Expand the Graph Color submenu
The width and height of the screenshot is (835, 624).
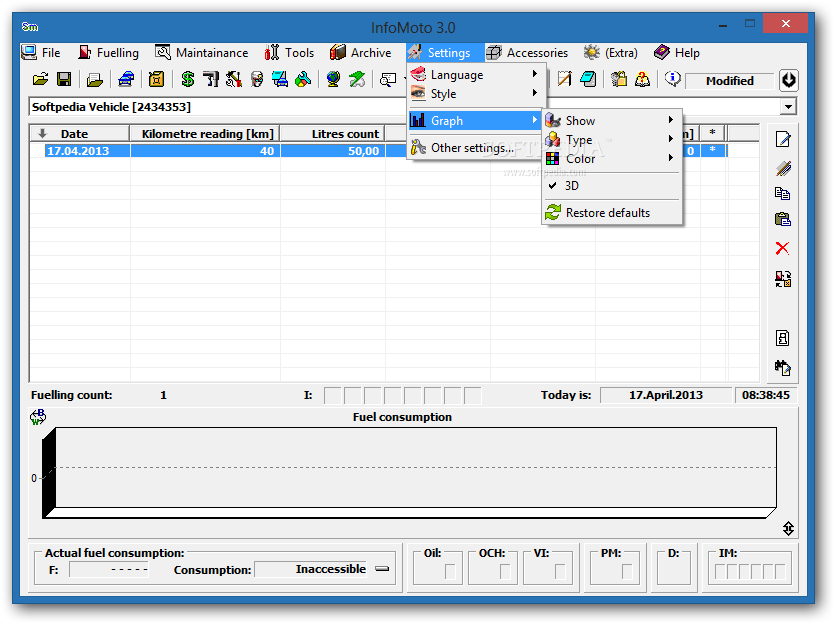pos(612,159)
